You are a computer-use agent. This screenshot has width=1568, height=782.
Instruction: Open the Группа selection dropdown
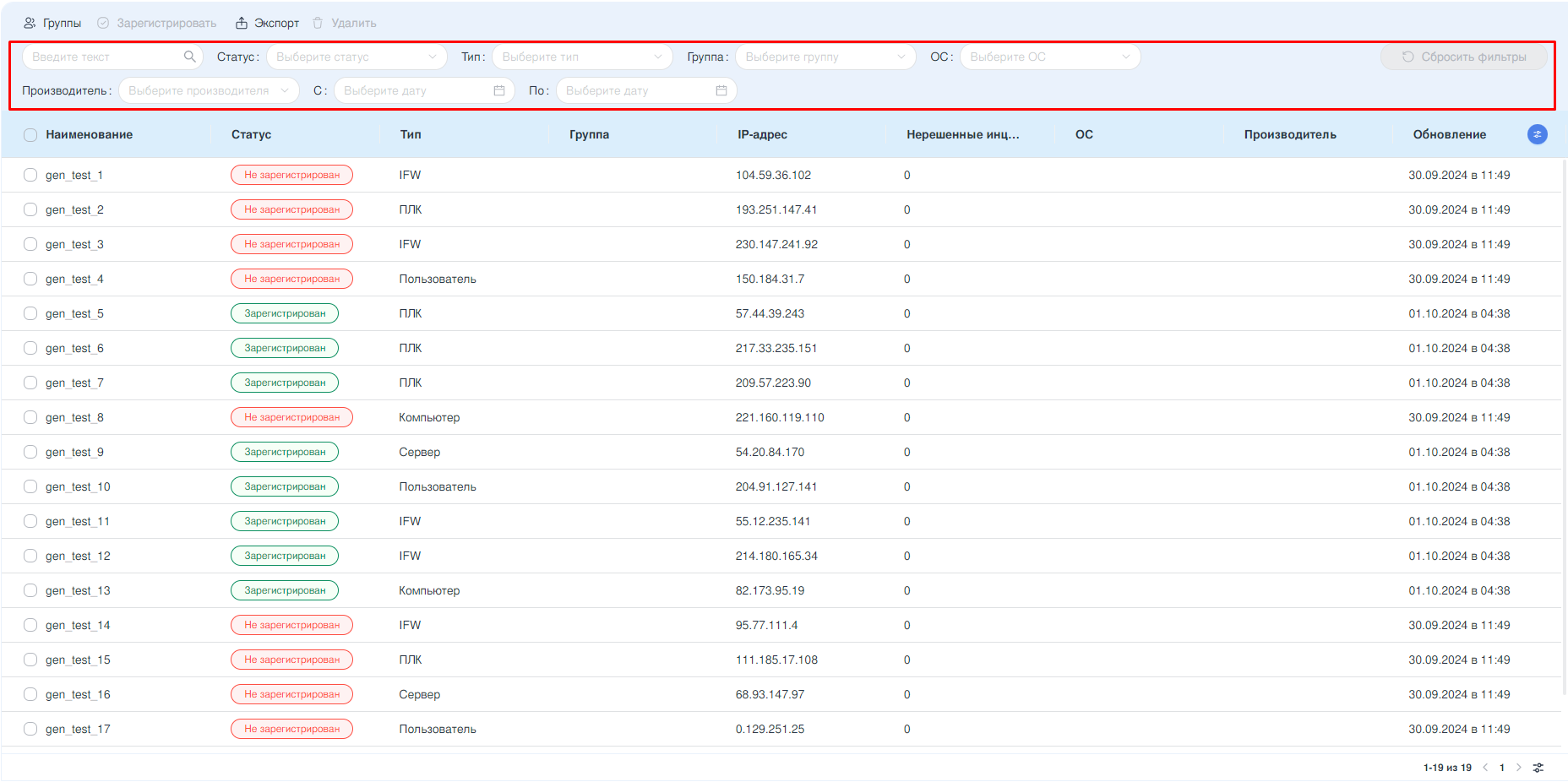point(825,57)
